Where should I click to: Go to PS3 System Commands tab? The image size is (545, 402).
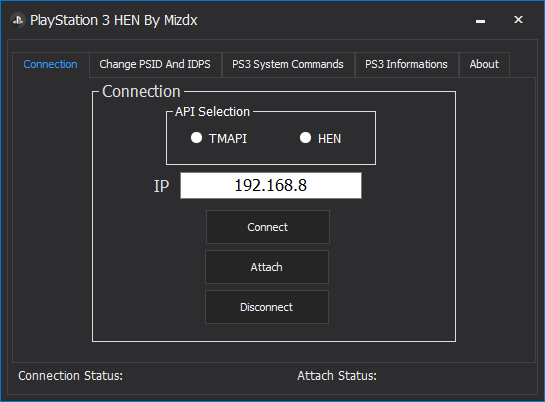pos(288,64)
